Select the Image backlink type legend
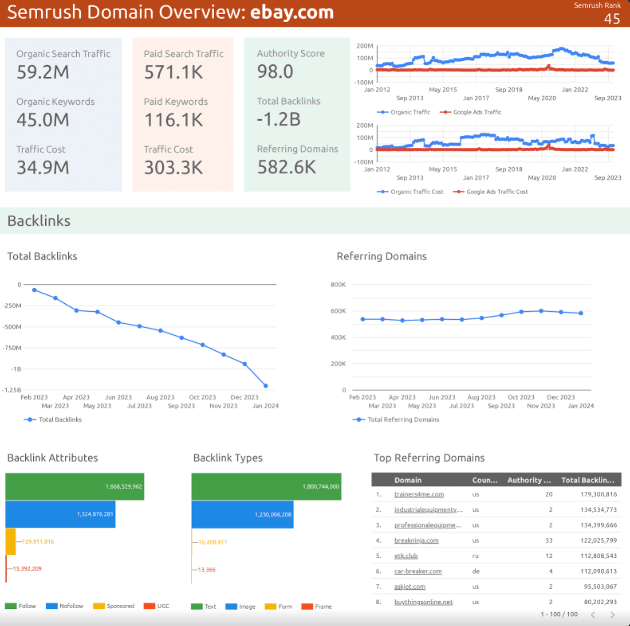Viewport: 630px width, 626px height. coord(240,606)
